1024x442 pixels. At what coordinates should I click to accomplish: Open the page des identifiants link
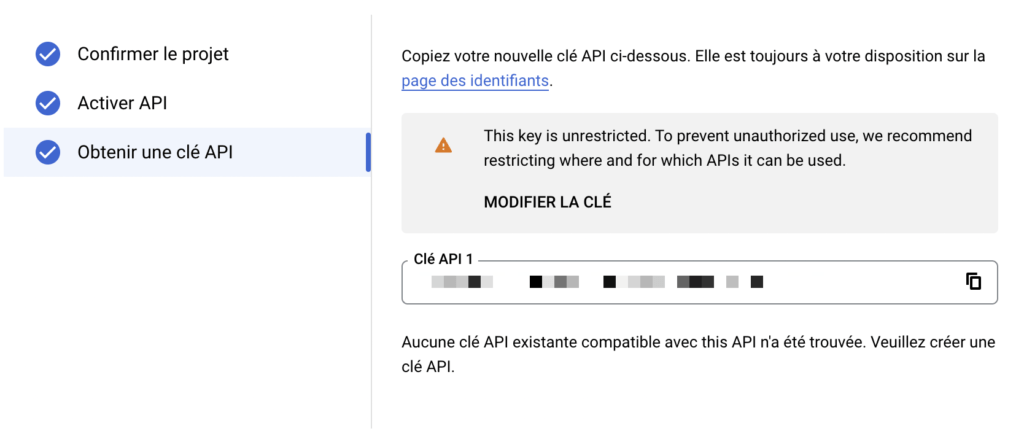click(x=475, y=82)
